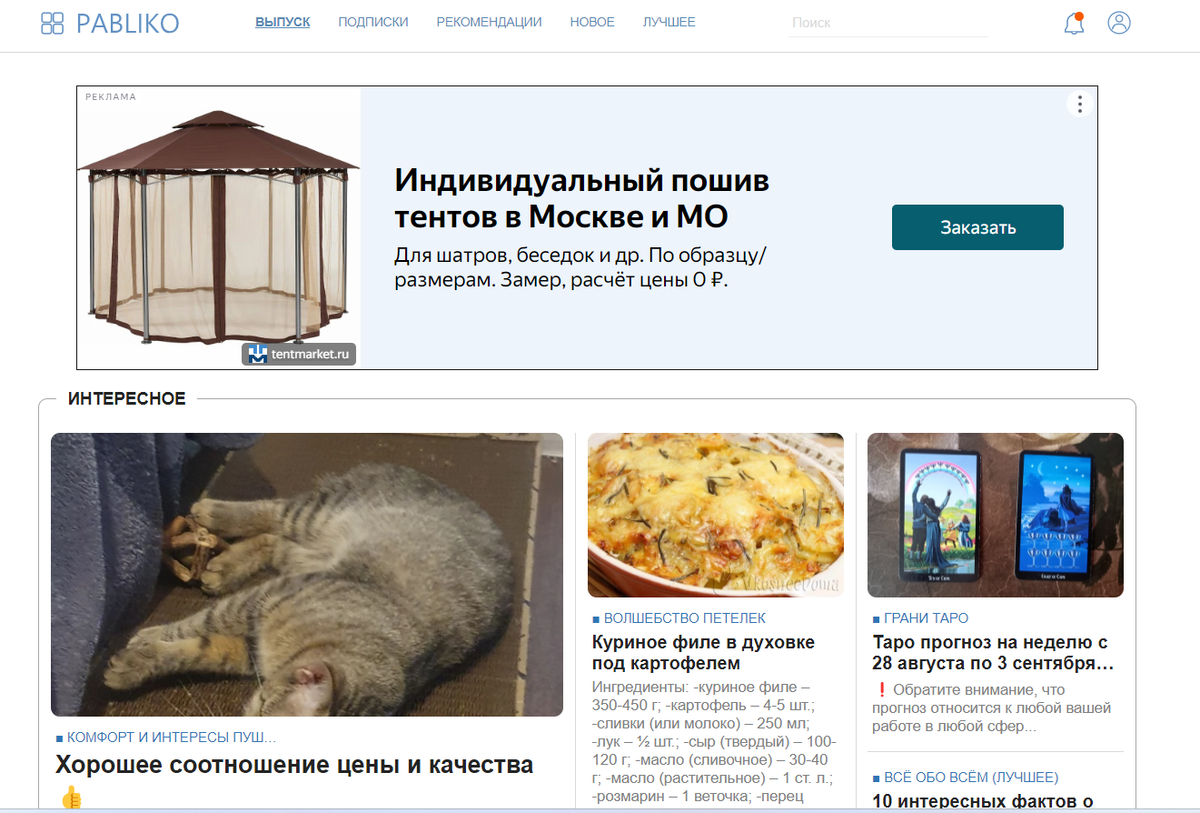Open the chicken casserole dish photo

tap(716, 515)
